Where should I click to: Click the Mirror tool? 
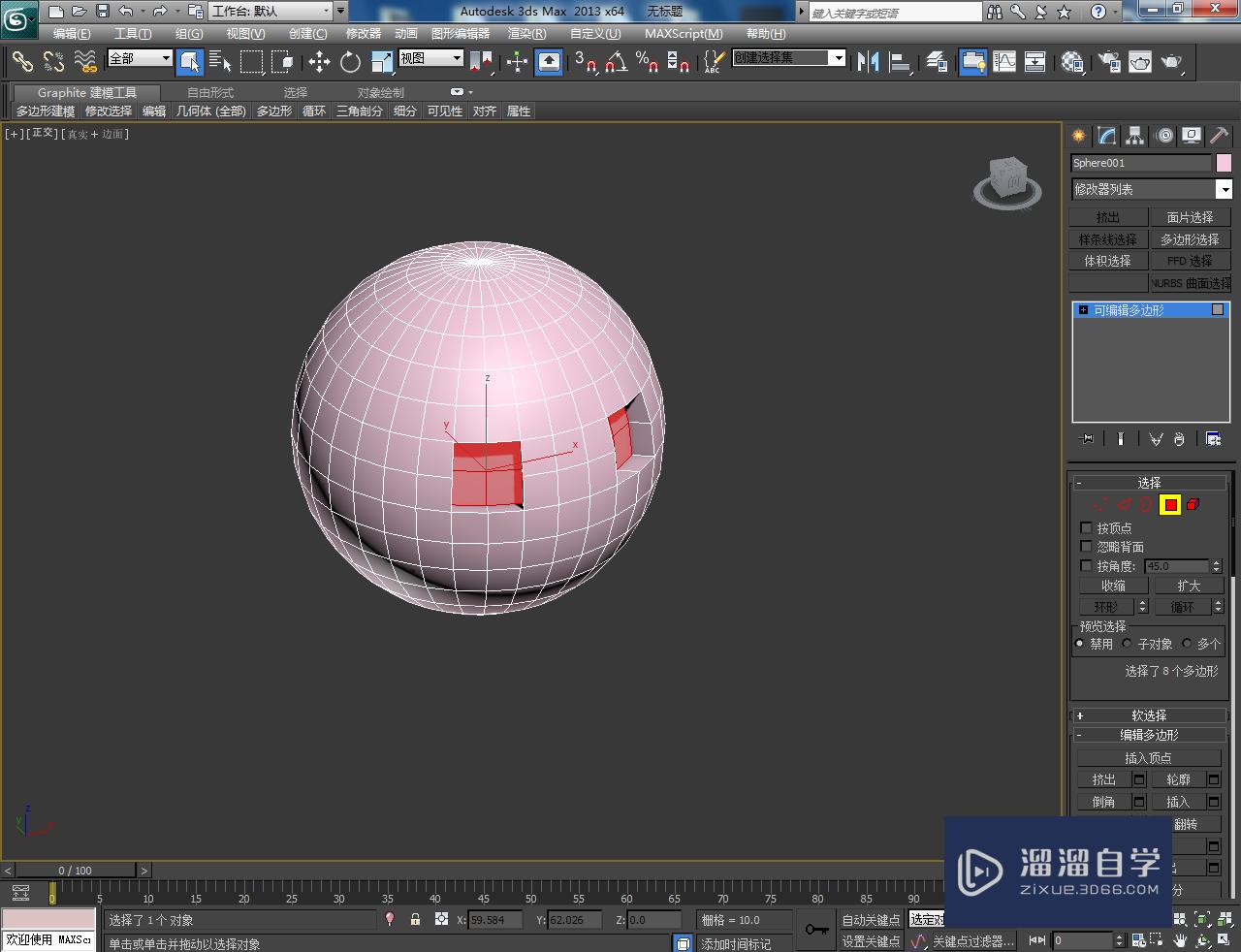(x=868, y=62)
